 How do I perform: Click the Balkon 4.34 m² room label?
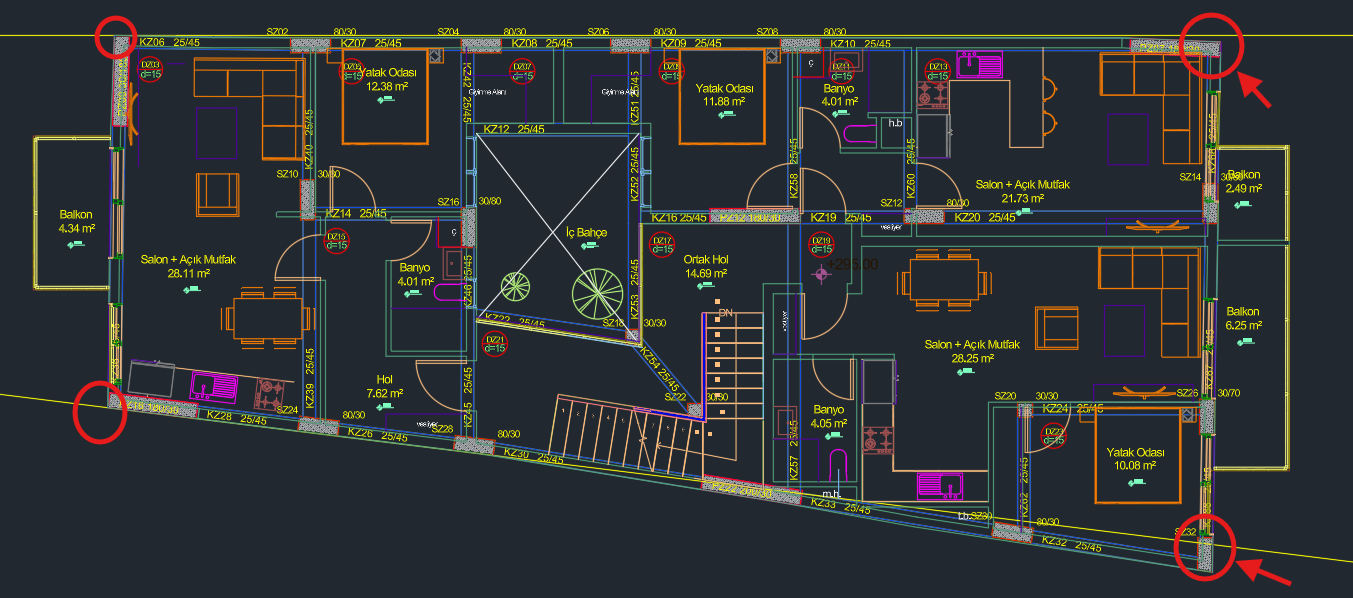click(76, 221)
